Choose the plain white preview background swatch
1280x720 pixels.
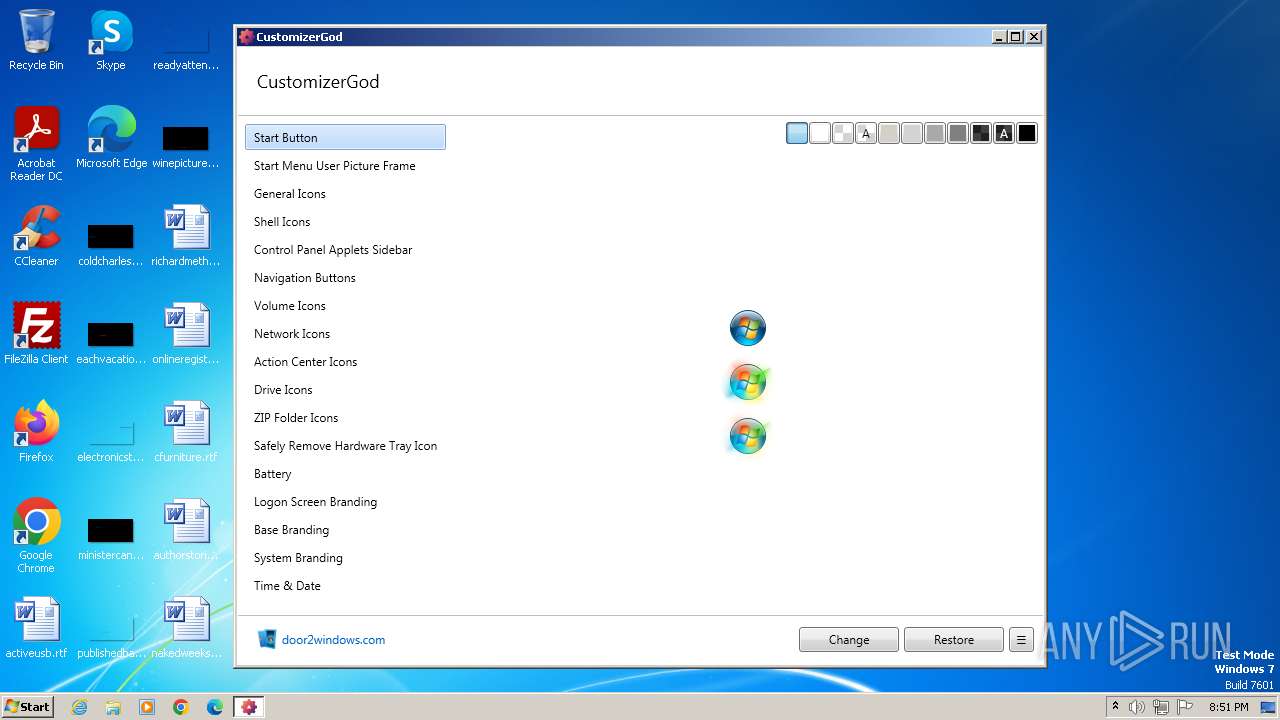(820, 133)
